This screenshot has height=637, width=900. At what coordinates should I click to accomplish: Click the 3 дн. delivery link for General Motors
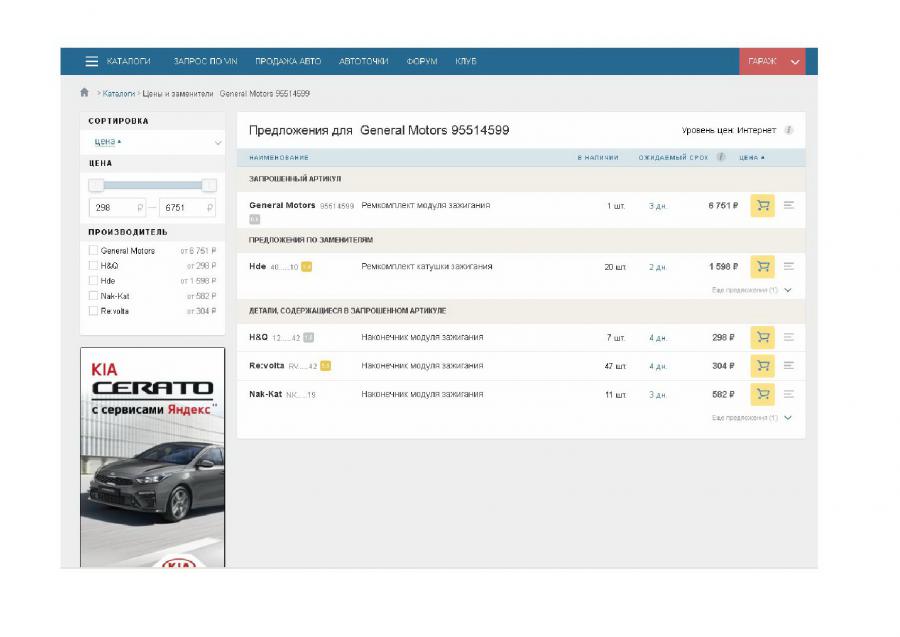coord(657,206)
